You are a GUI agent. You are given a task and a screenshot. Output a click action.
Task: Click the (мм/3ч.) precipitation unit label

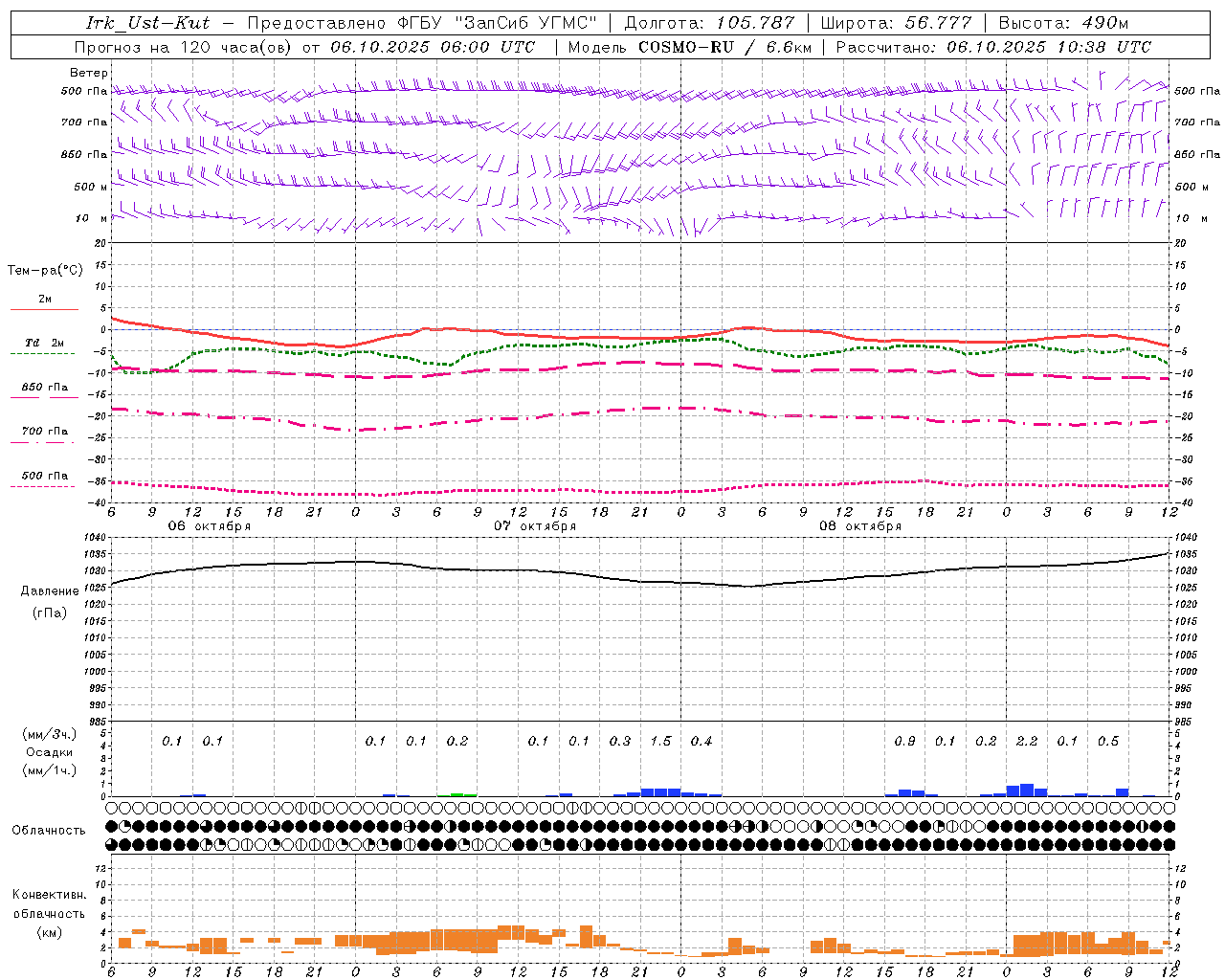pos(50,735)
